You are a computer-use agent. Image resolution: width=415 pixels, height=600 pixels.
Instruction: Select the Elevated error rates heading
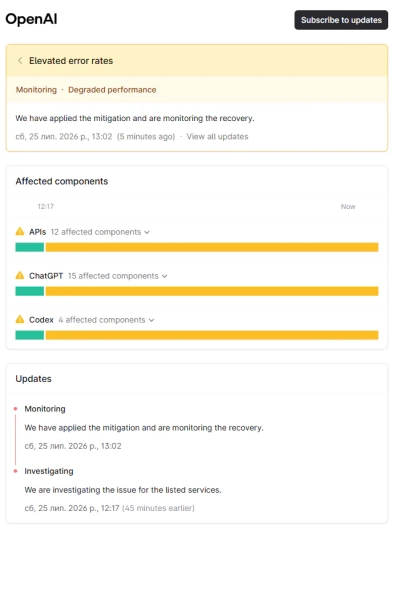(71, 61)
